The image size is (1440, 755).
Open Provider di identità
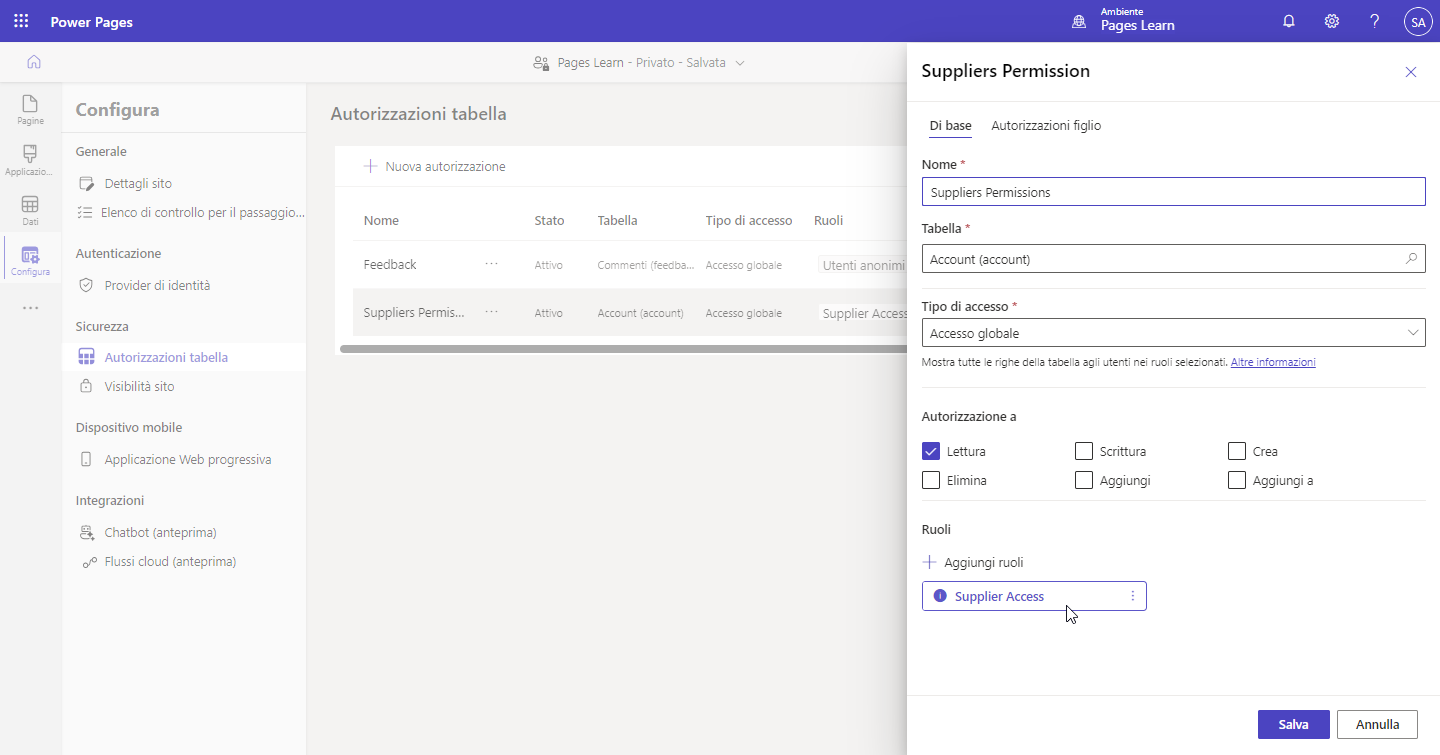(157, 285)
